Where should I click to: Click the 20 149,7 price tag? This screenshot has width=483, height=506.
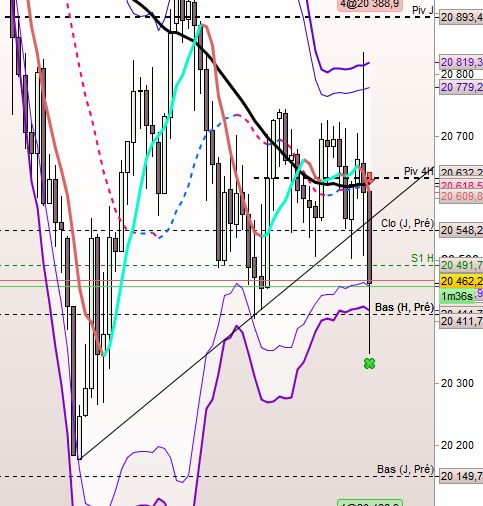point(461,476)
